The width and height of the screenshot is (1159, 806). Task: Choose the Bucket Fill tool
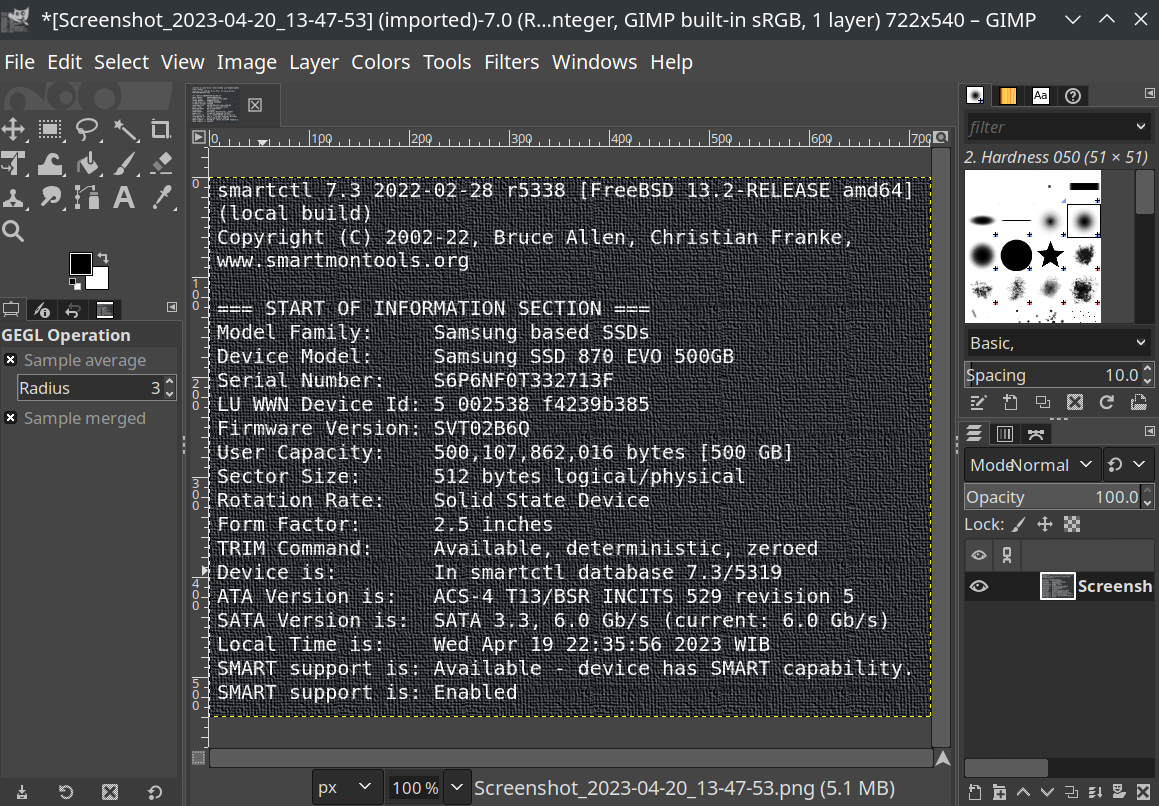(x=87, y=163)
